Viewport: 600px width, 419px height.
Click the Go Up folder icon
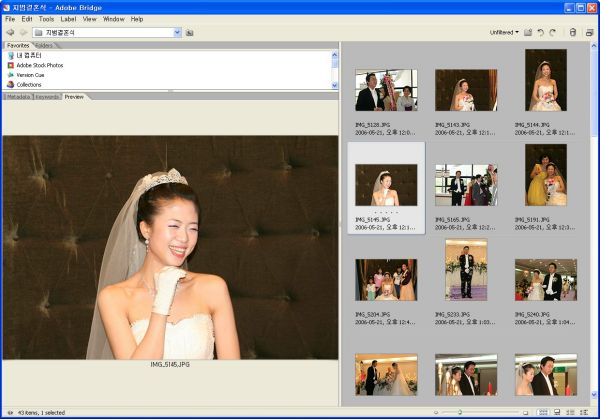click(190, 32)
